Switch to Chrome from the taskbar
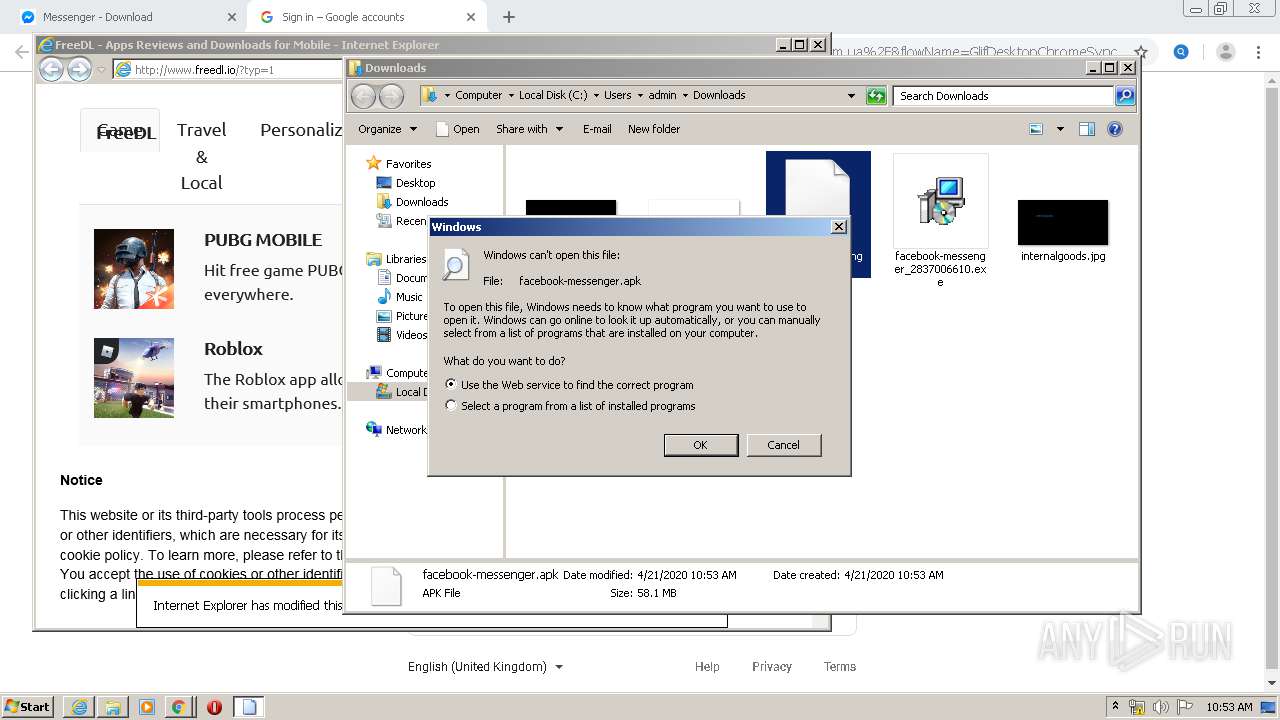The width and height of the screenshot is (1280, 720). [178, 707]
